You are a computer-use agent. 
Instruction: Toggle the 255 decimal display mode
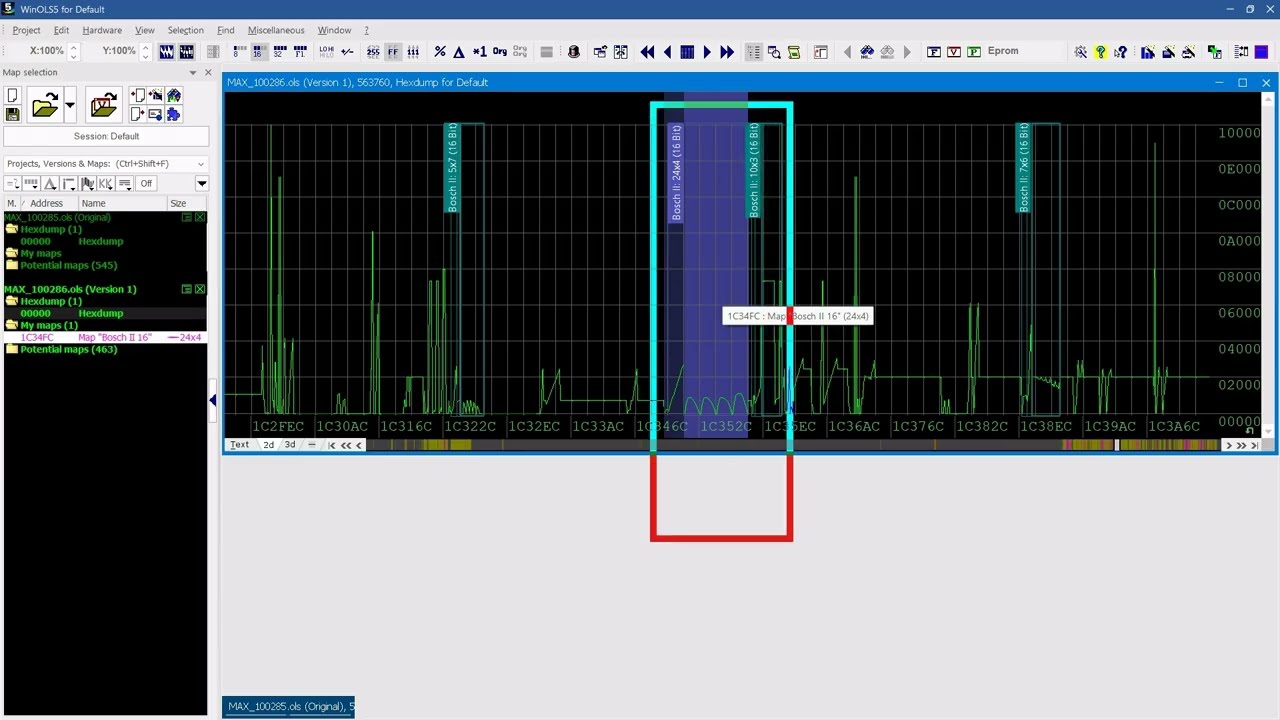coord(373,52)
